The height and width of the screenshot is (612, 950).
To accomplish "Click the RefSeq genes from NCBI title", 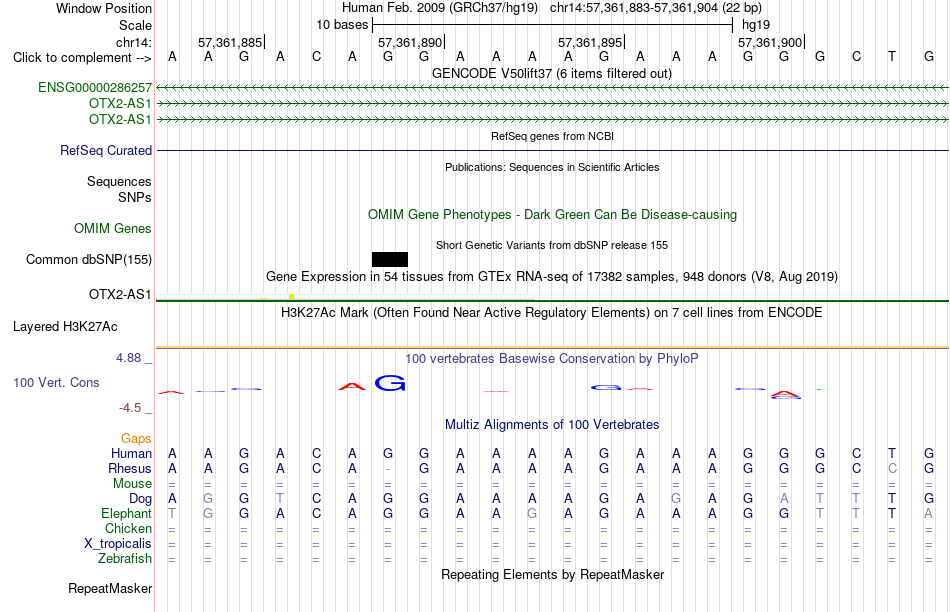I will 552,136.
